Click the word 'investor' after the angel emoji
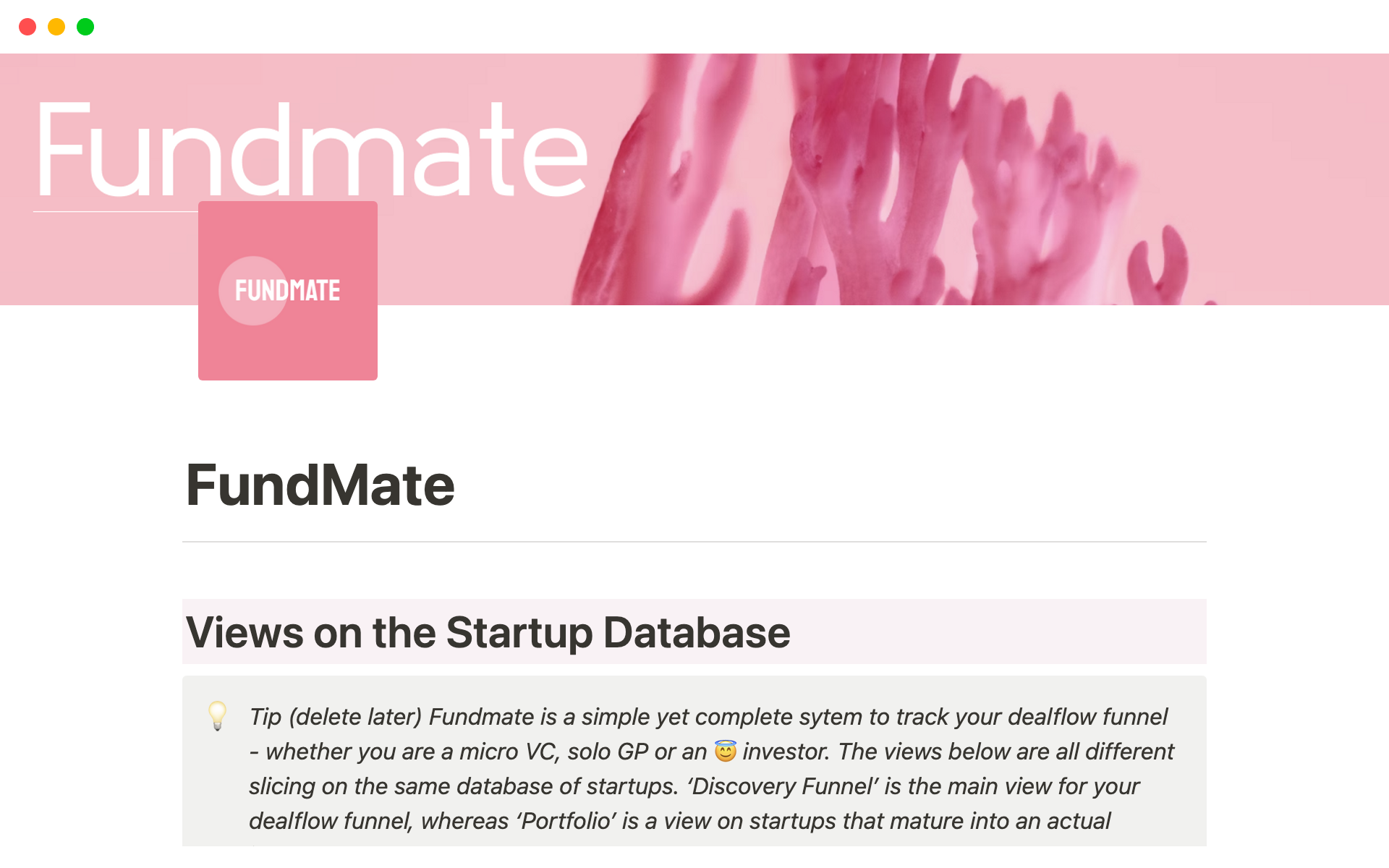Viewport: 1389px width, 868px height. coord(785,752)
